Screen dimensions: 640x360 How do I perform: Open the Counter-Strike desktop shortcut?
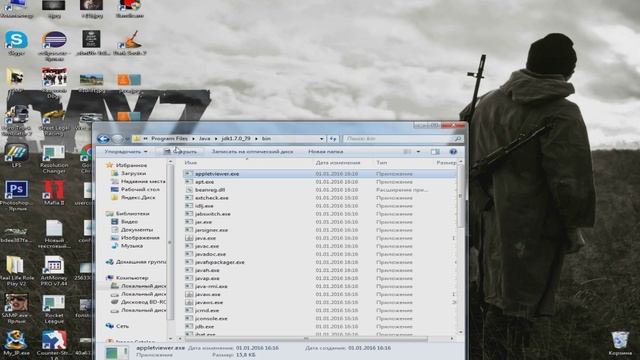coord(54,344)
